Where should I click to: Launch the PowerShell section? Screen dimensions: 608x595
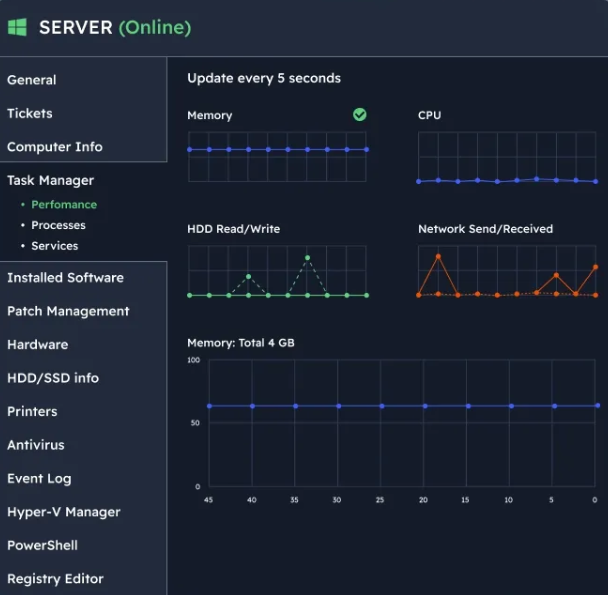coord(42,545)
